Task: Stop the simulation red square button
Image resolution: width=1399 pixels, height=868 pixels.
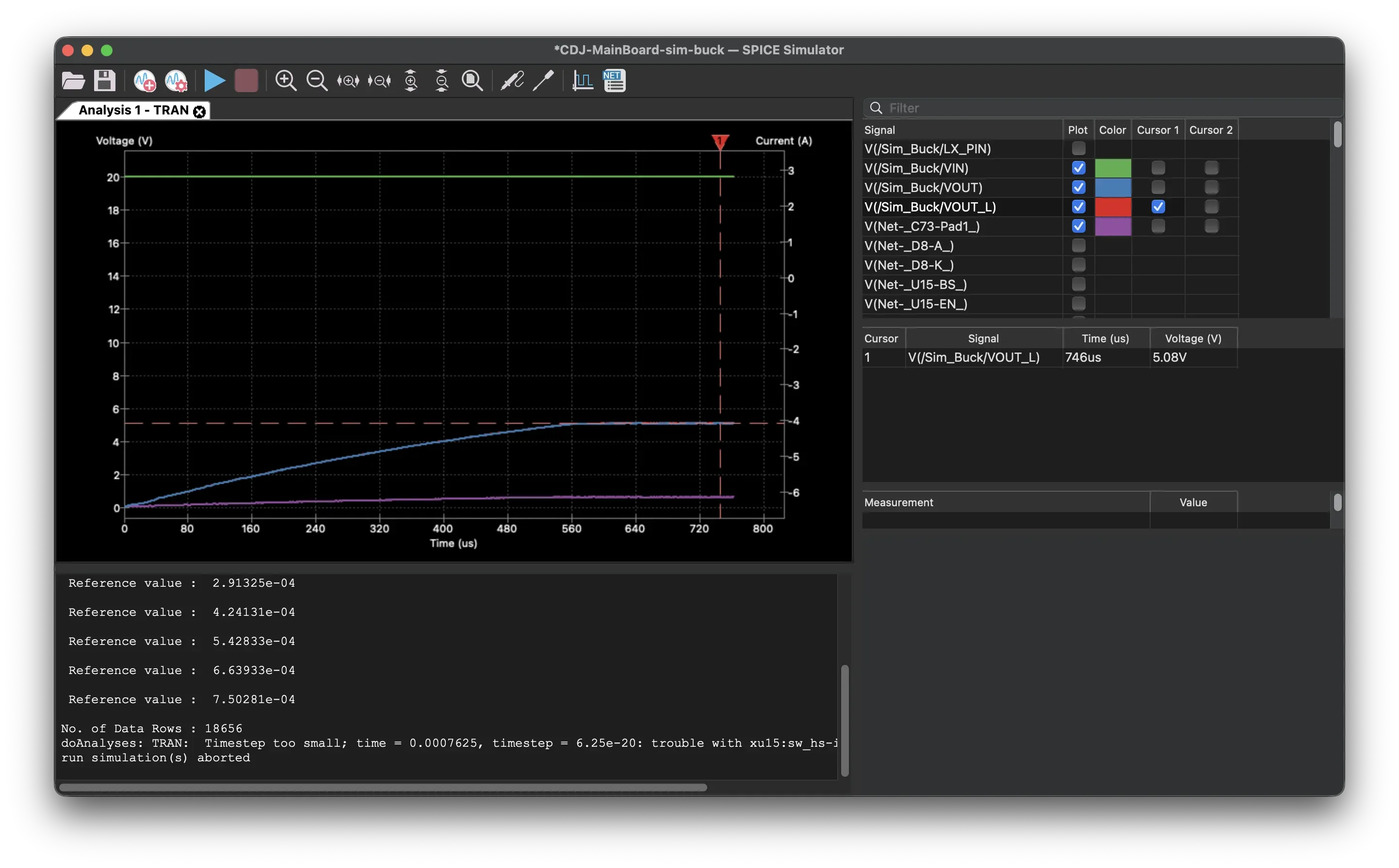Action: point(246,81)
